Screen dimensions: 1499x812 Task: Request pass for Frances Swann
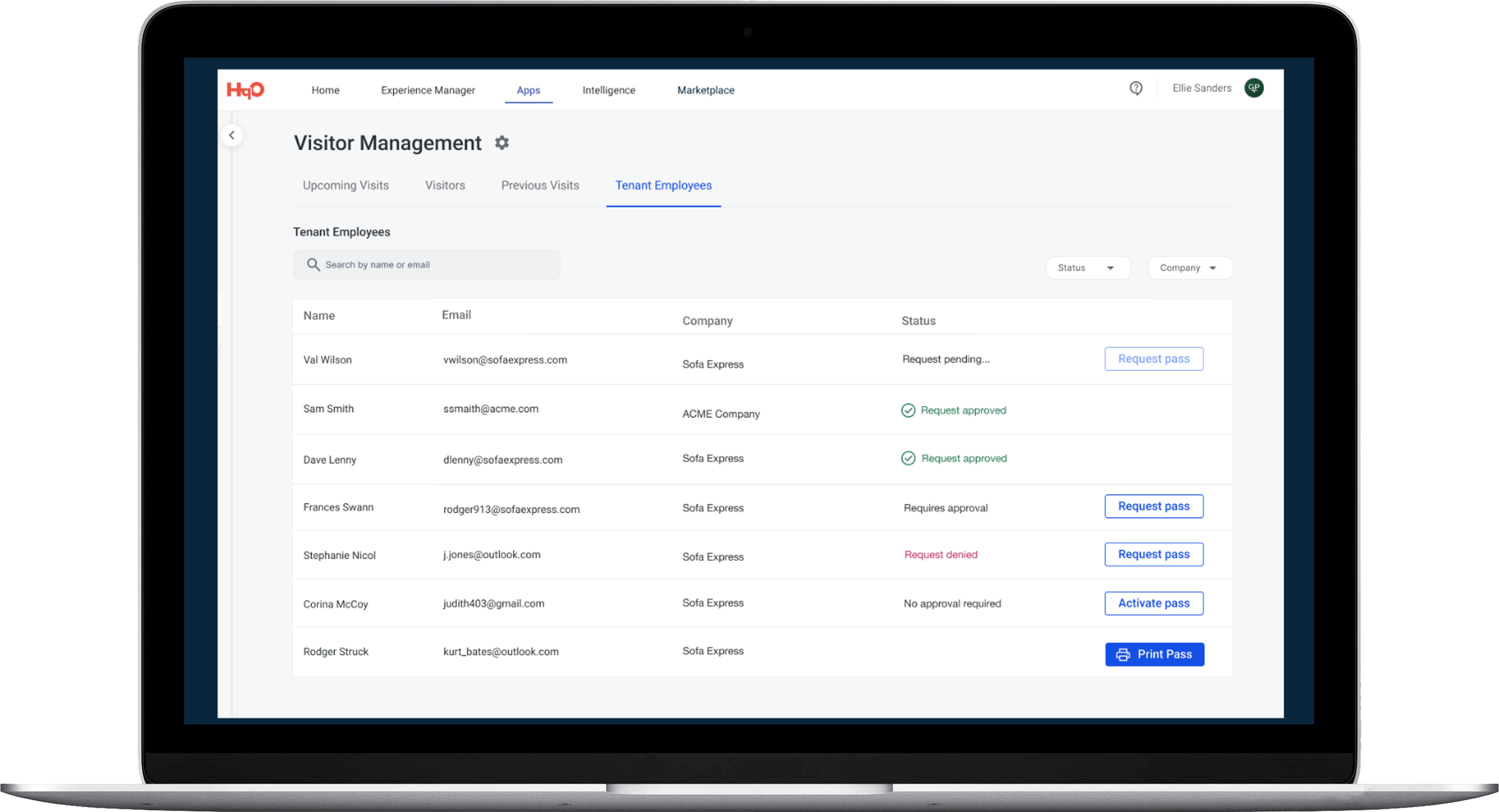pos(1153,506)
